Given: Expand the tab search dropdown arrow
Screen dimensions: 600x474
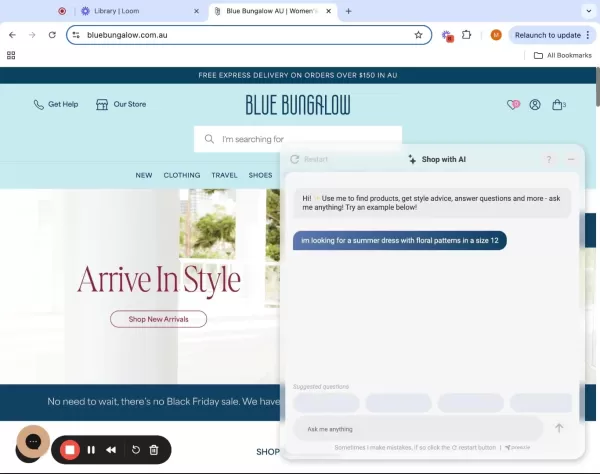Looking at the screenshot, I should [589, 11].
